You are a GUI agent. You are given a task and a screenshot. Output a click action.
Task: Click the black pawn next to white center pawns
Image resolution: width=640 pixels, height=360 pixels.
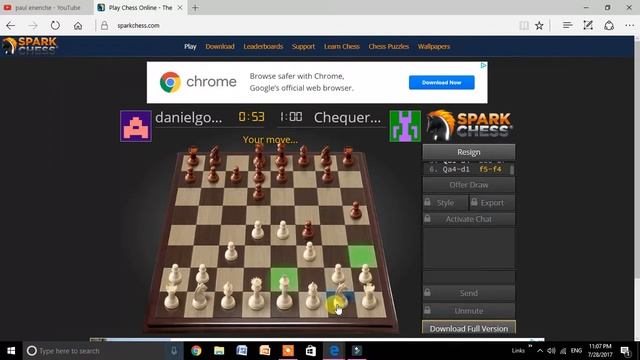pos(308,230)
